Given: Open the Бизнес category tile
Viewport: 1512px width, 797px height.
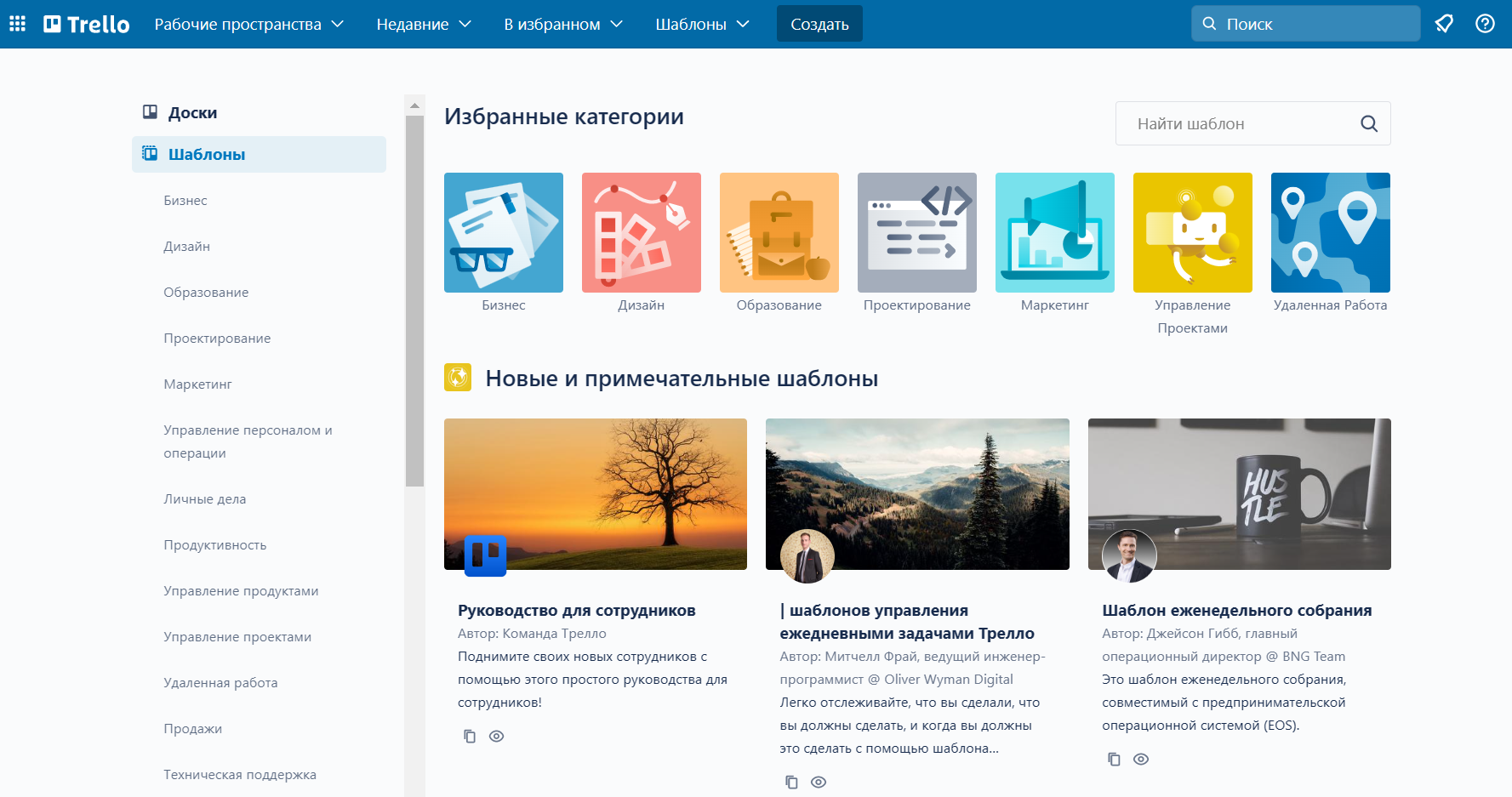Looking at the screenshot, I should [504, 232].
